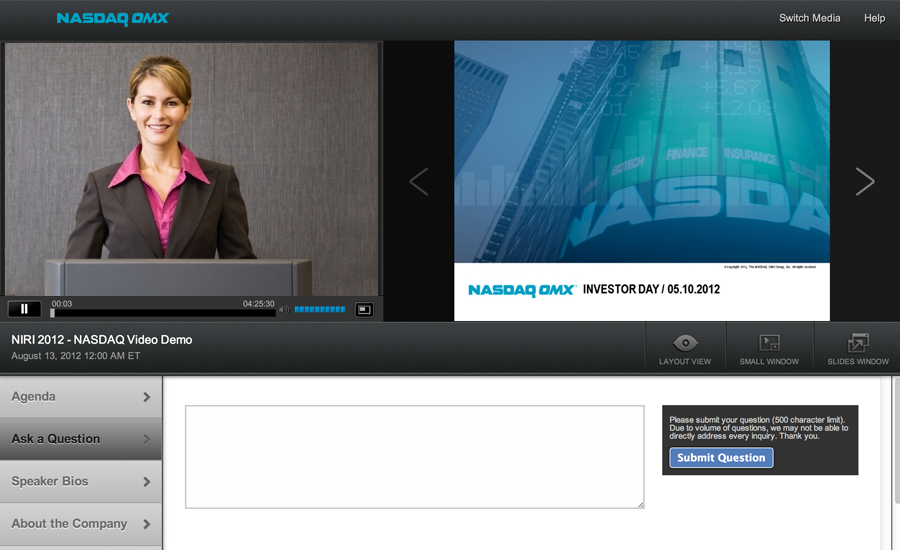
Task: Click Switch Media in the header
Action: (x=809, y=18)
